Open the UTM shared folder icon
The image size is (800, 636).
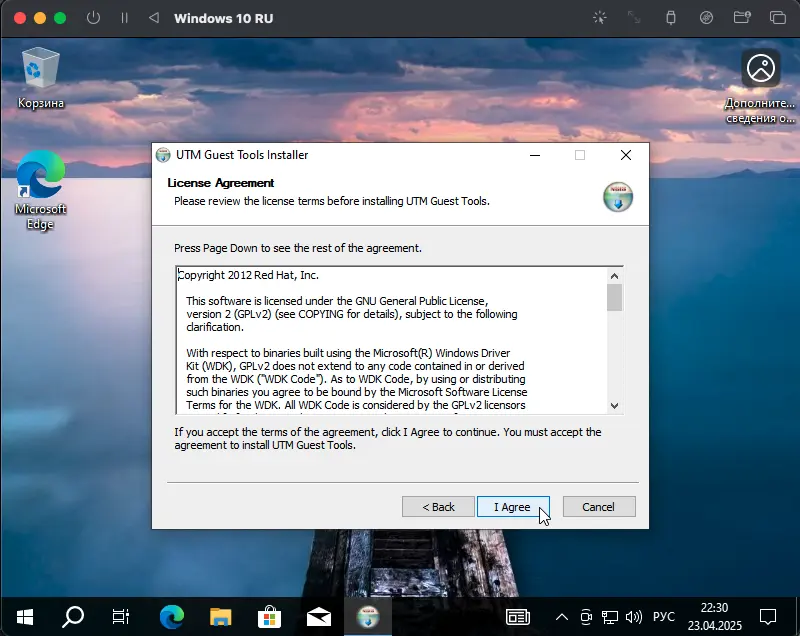click(742, 18)
